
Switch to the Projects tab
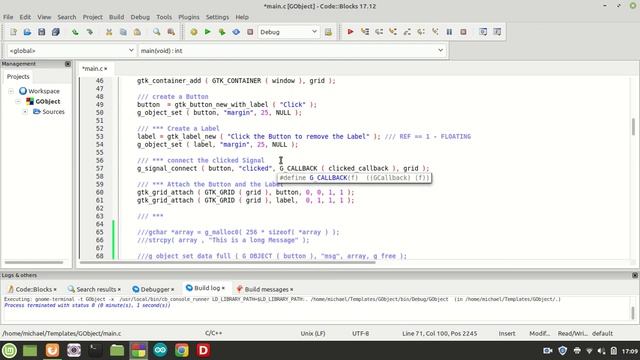[18, 77]
